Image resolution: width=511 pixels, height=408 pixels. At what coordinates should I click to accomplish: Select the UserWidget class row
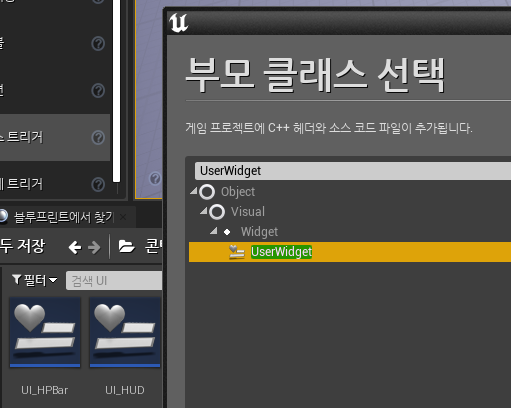coord(350,252)
